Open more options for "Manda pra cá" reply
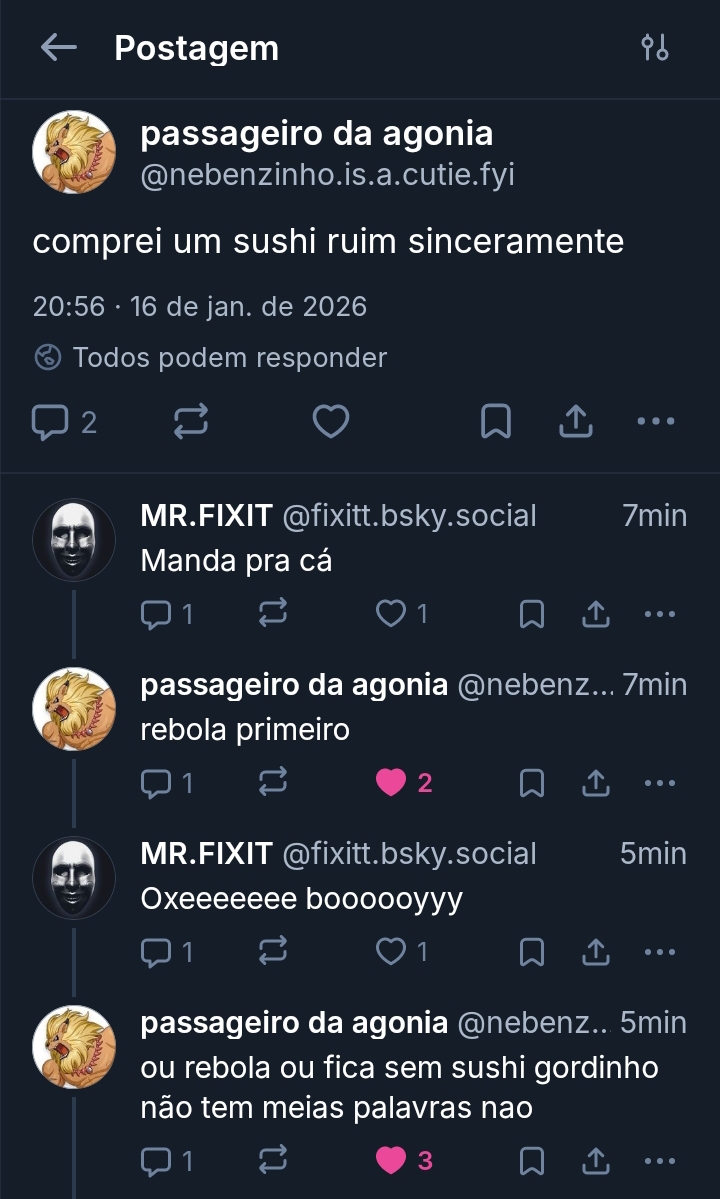 tap(660, 614)
